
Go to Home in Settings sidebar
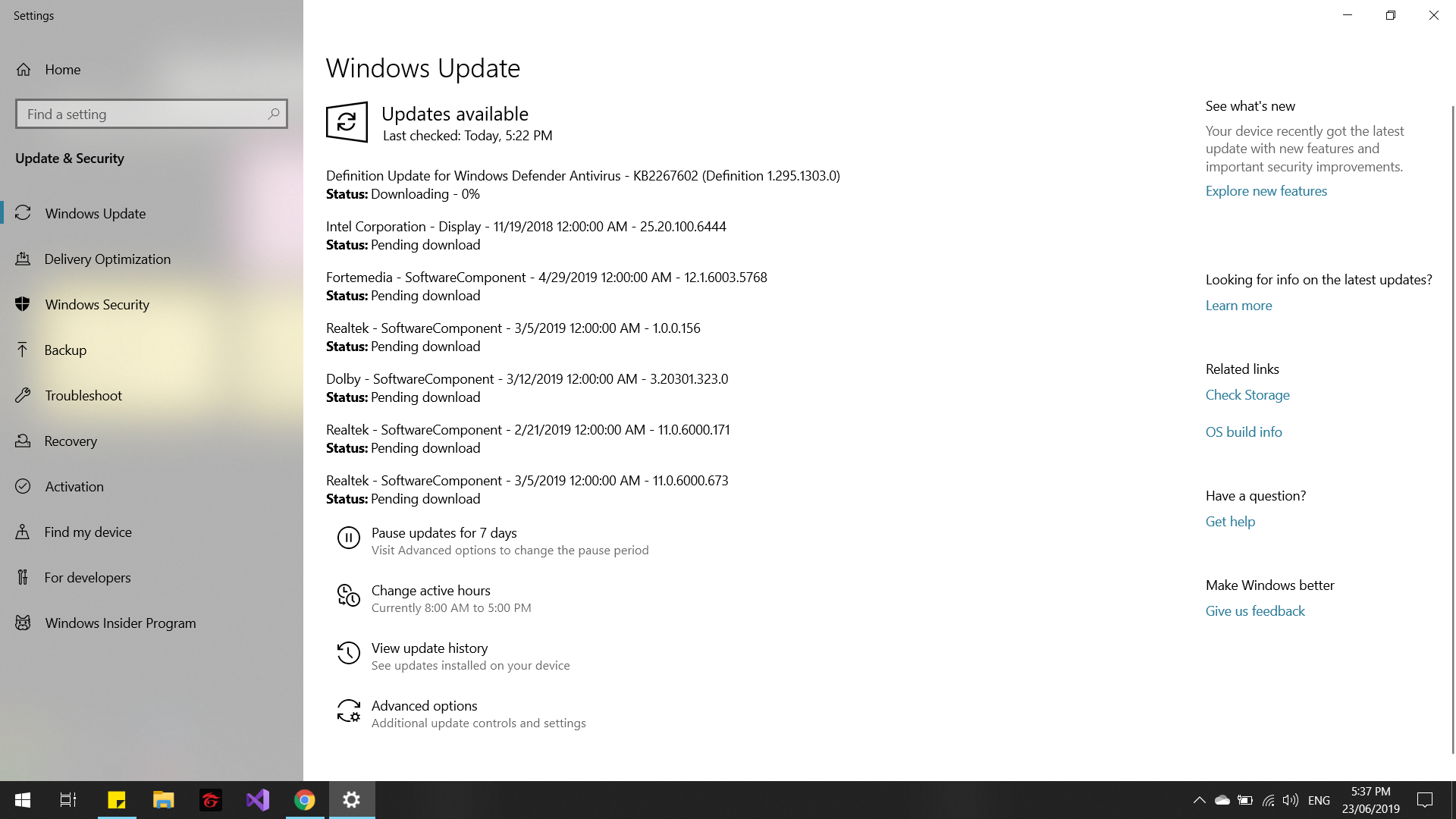pyautogui.click(x=152, y=70)
